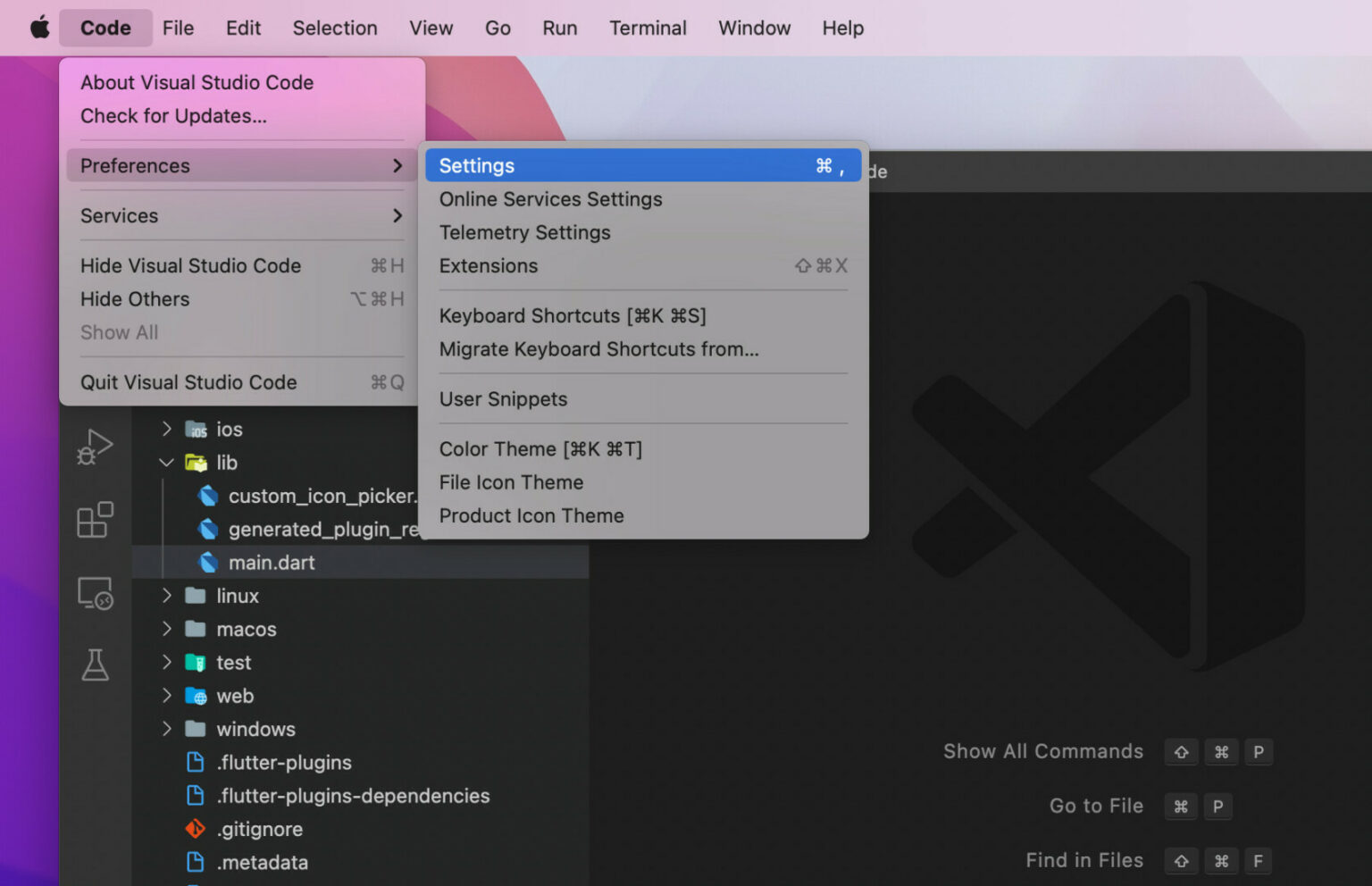Open the Code menu in menu bar

105,28
